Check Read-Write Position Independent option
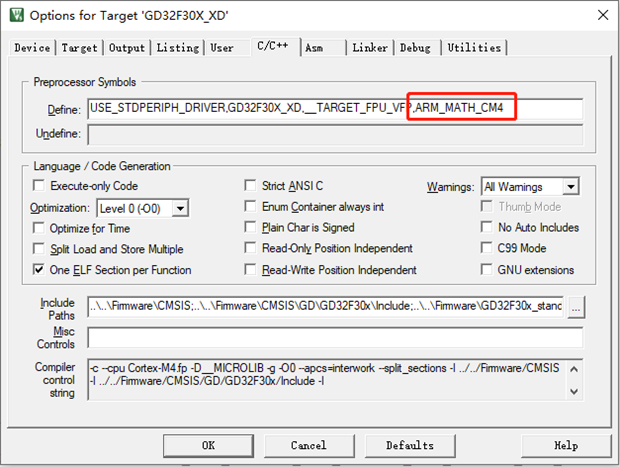Viewport: 620px width, 467px height. pyautogui.click(x=250, y=270)
